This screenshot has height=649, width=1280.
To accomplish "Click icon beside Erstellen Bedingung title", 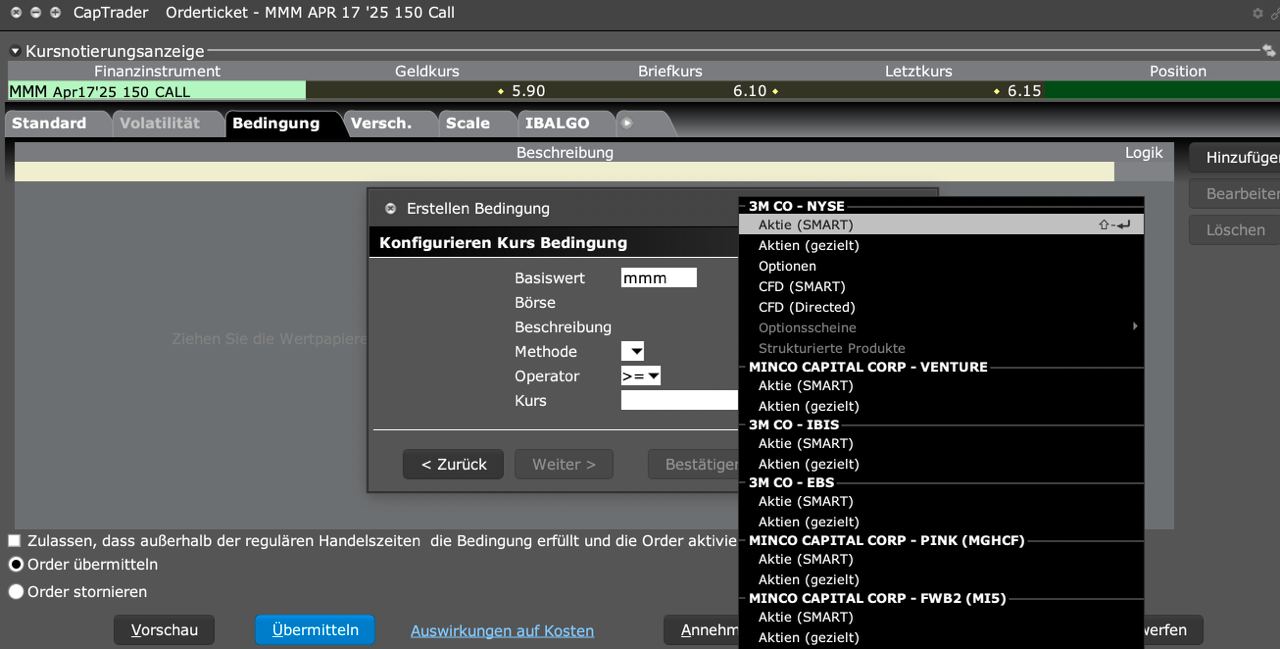I will coord(390,209).
